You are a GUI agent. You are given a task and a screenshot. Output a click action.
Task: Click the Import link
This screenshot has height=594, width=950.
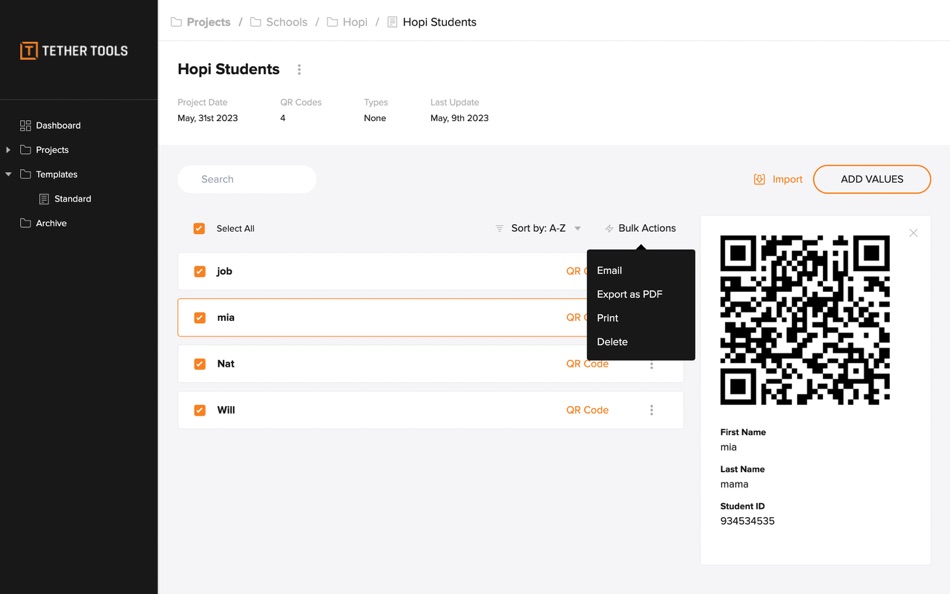pyautogui.click(x=787, y=179)
